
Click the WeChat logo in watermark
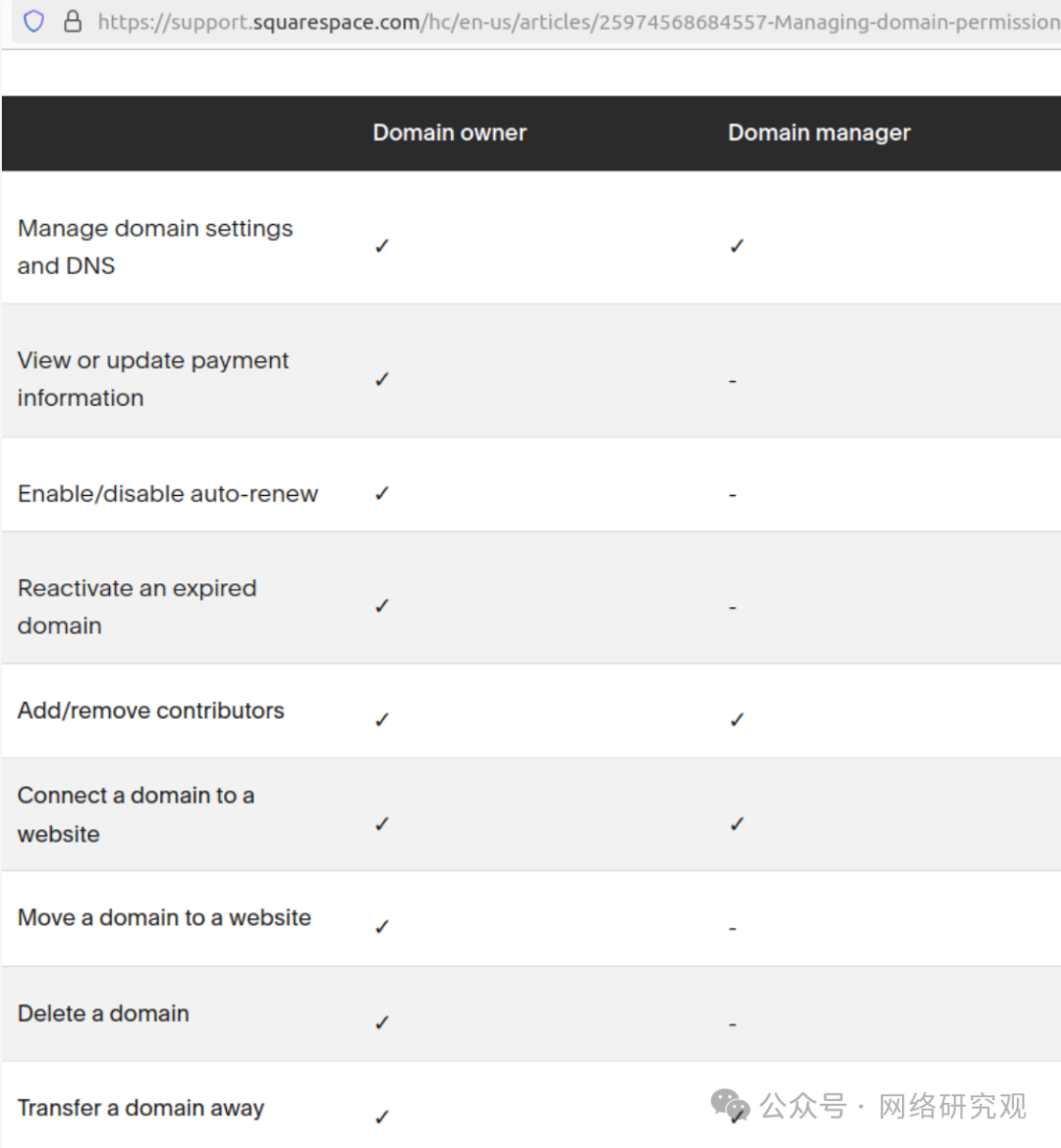click(729, 1106)
